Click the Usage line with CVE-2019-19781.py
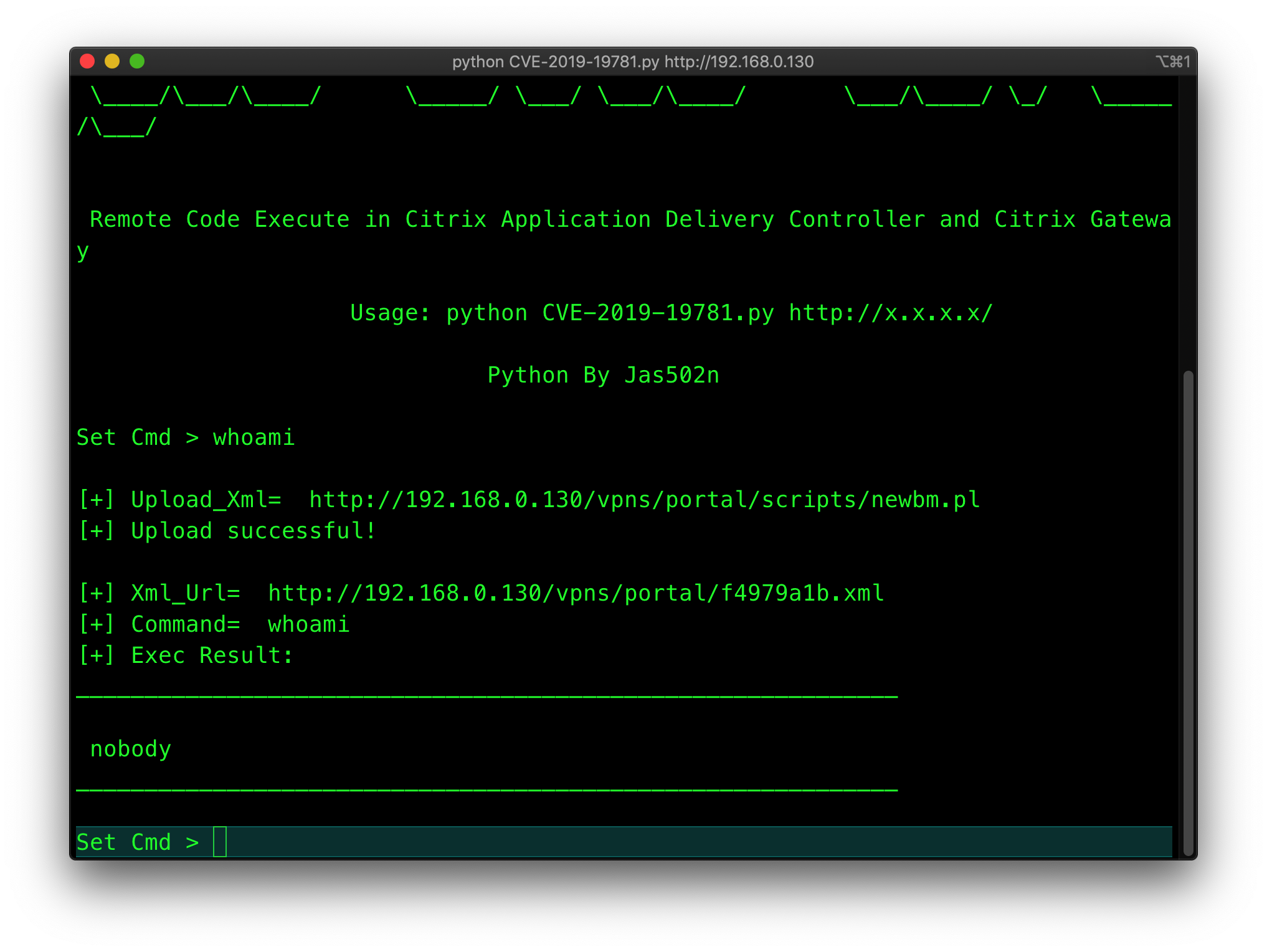 671,313
